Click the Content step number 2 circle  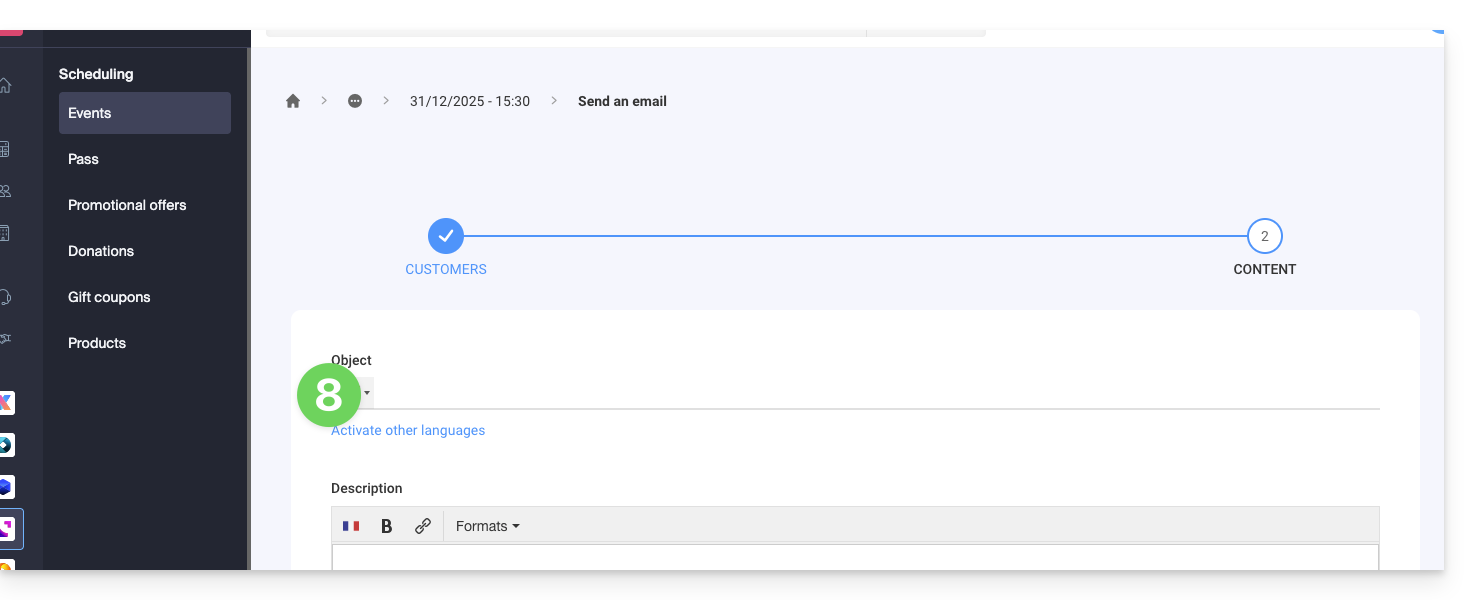(1265, 236)
